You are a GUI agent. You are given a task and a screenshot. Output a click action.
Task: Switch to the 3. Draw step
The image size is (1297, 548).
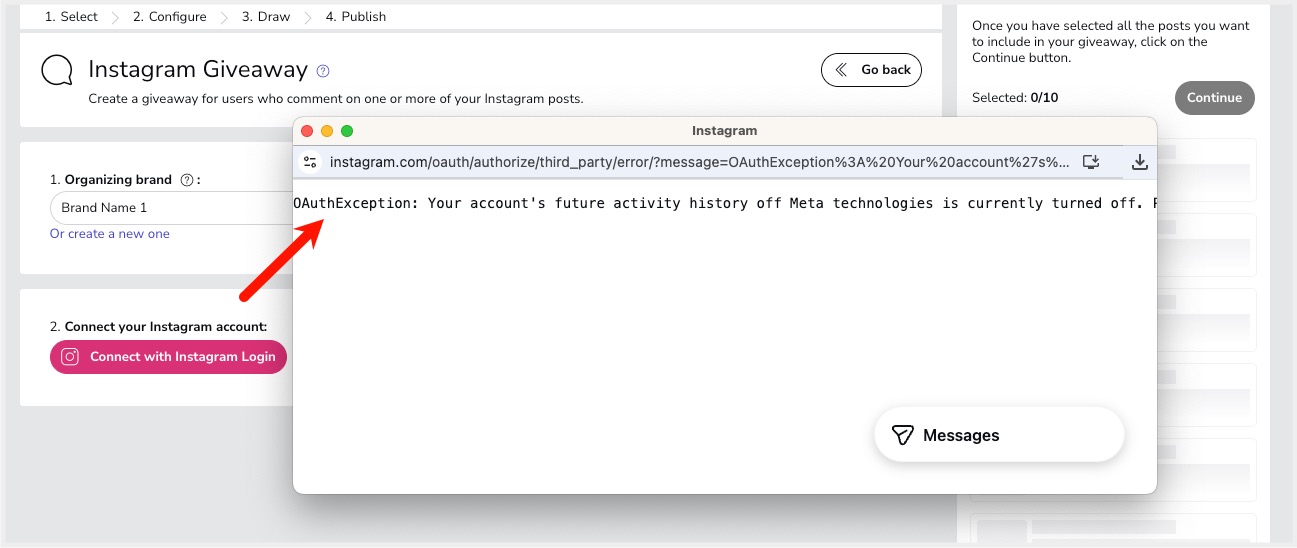(x=265, y=17)
